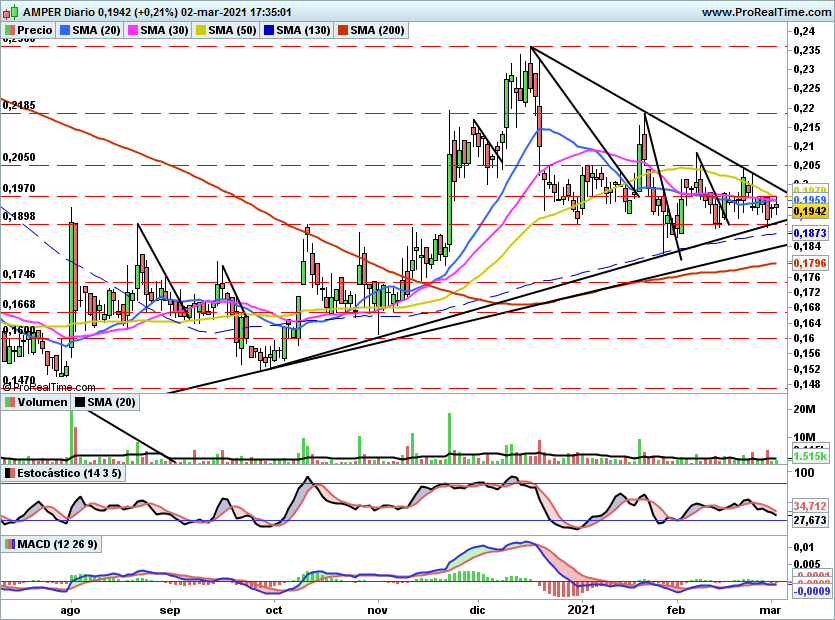
Task: Click the 'mar' month marker on time axis
Action: coord(771,609)
